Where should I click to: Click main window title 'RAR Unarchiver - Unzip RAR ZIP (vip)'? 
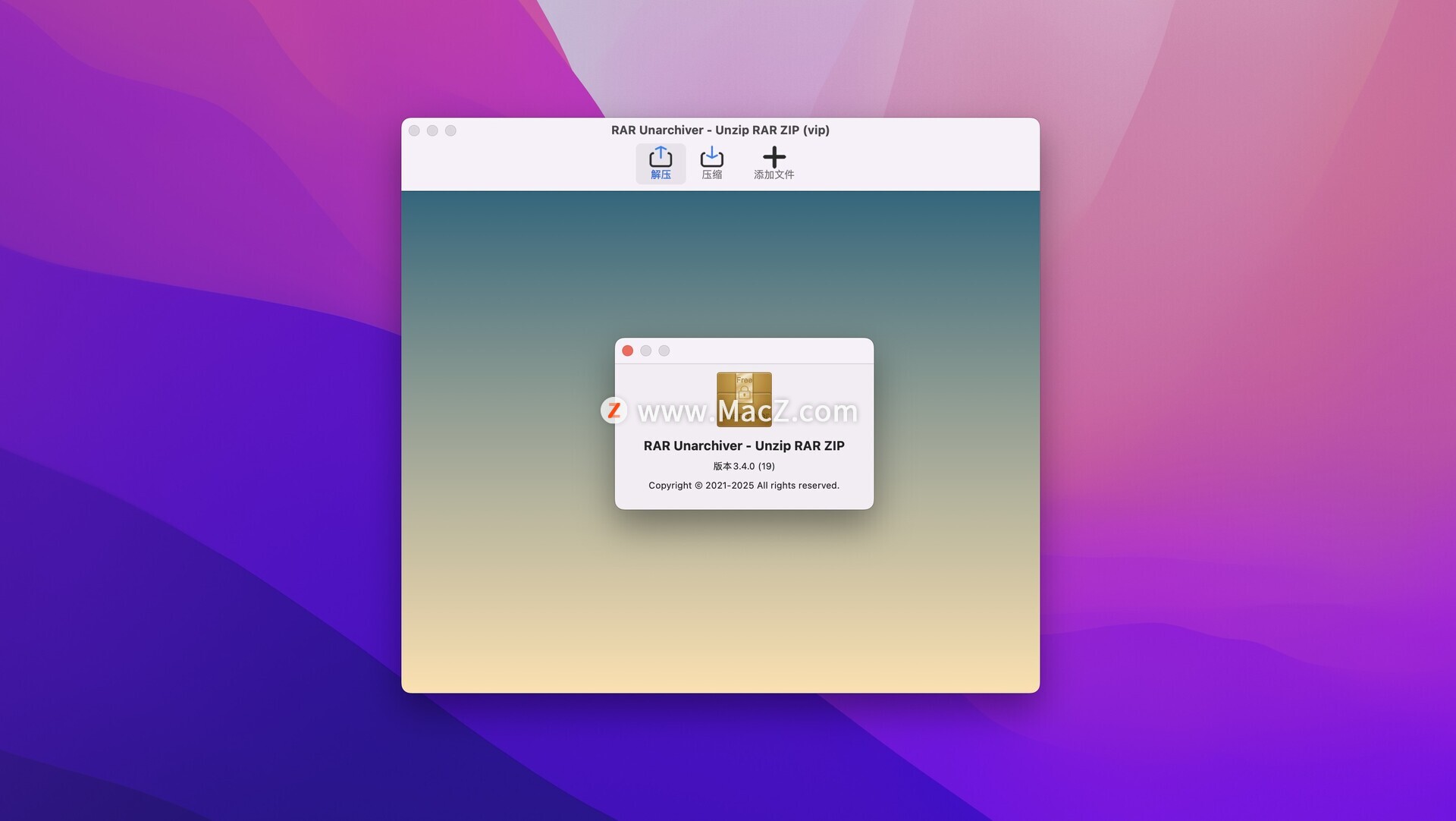click(720, 130)
